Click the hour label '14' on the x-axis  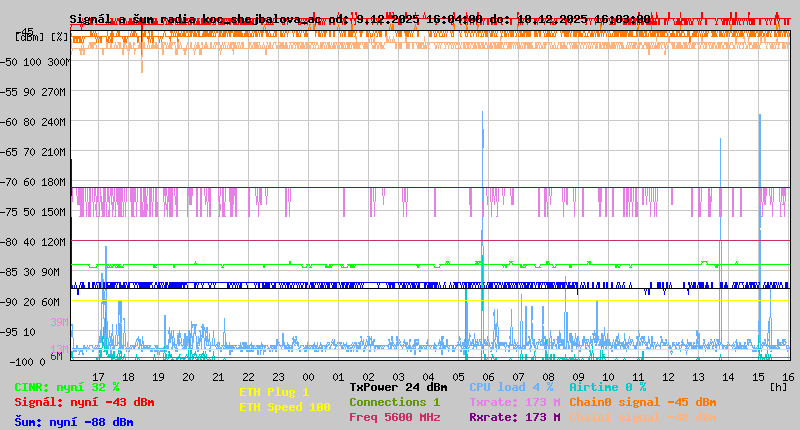point(729,377)
